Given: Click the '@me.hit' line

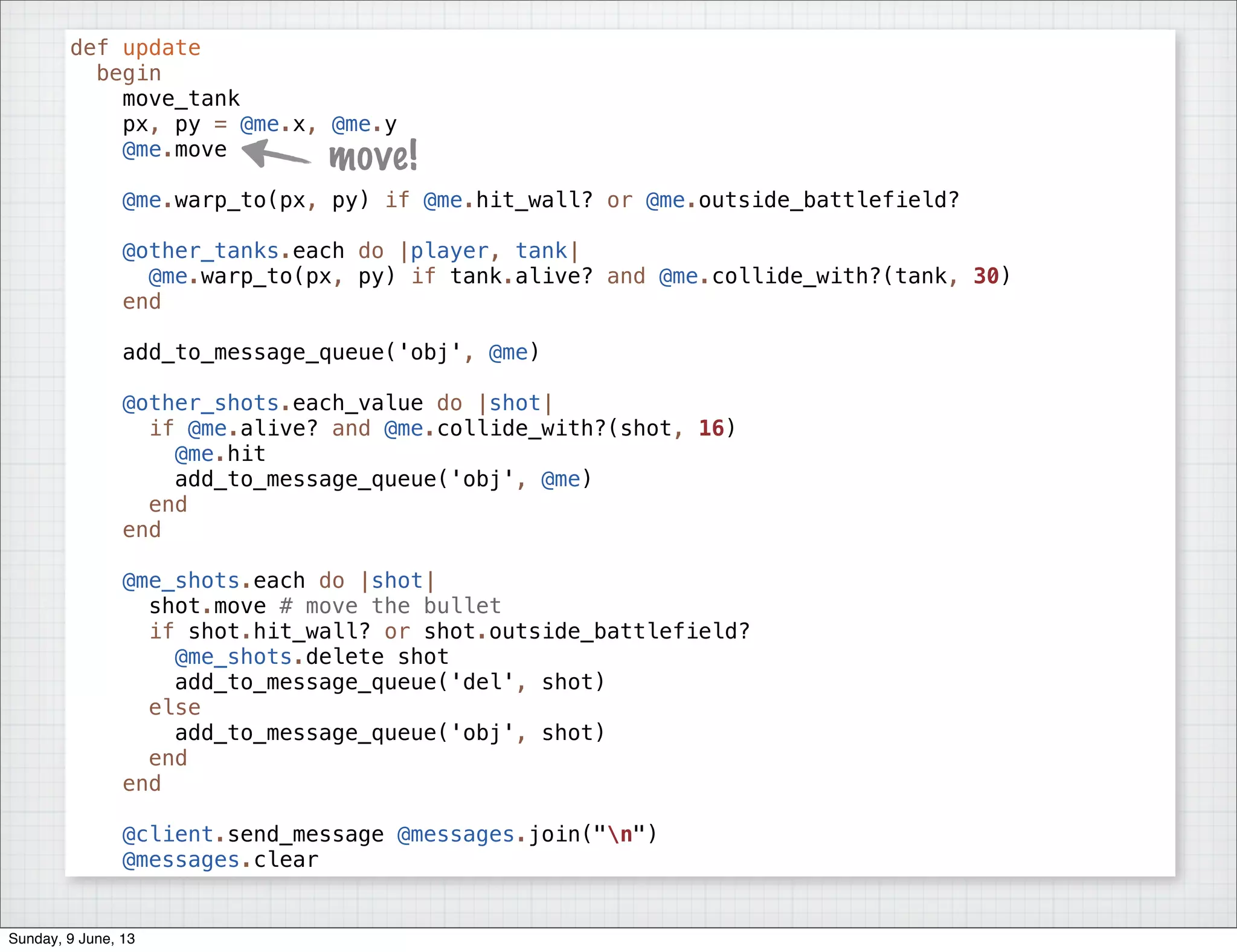Looking at the screenshot, I should (220, 454).
